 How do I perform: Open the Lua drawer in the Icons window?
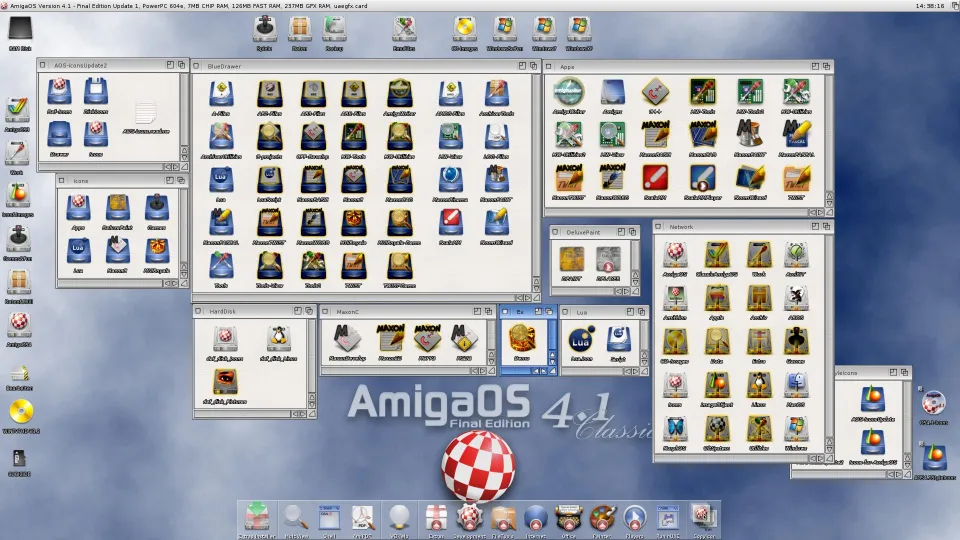80,251
